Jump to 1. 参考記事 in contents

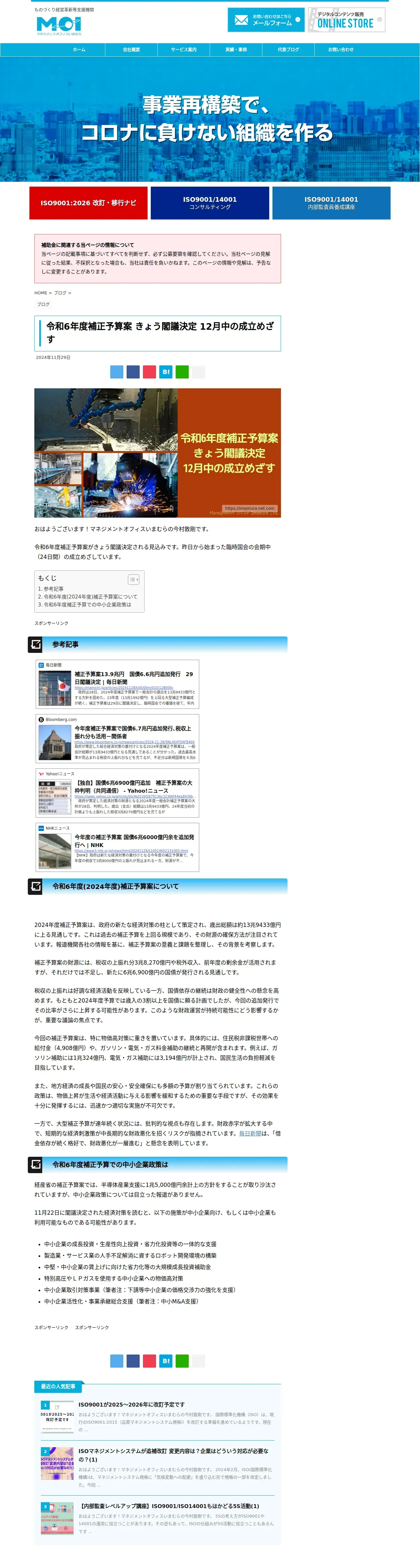tap(50, 589)
